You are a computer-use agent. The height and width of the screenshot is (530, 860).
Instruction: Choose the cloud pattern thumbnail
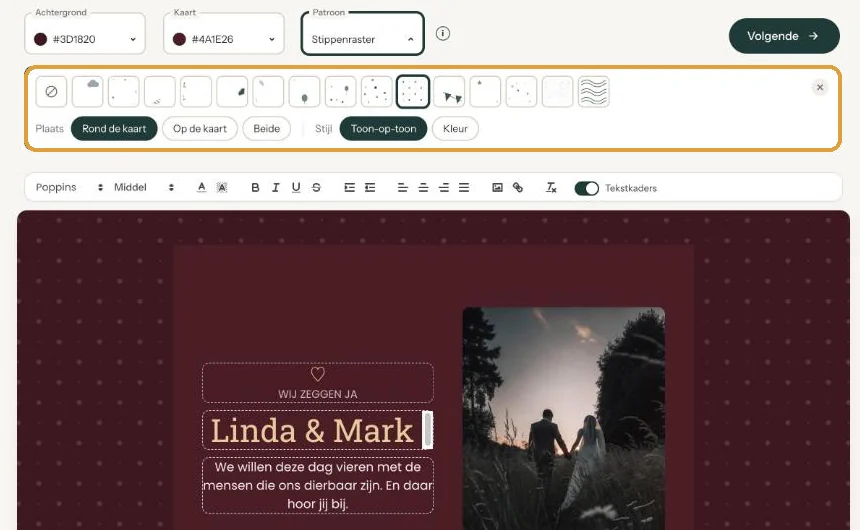(87, 92)
